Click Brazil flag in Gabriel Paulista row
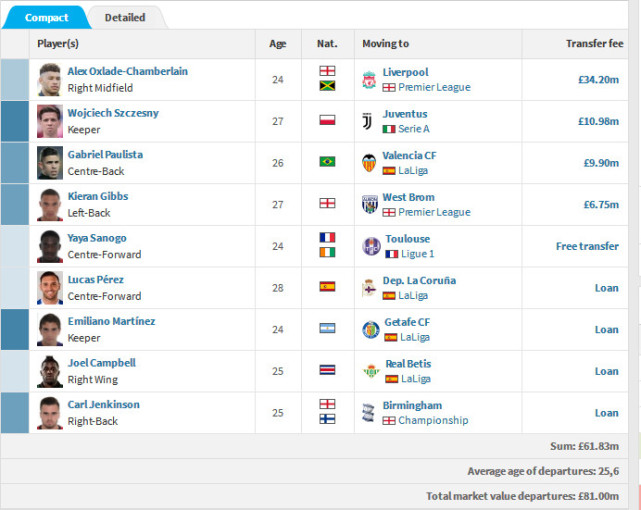Image resolution: width=641 pixels, height=510 pixels. coord(327,162)
